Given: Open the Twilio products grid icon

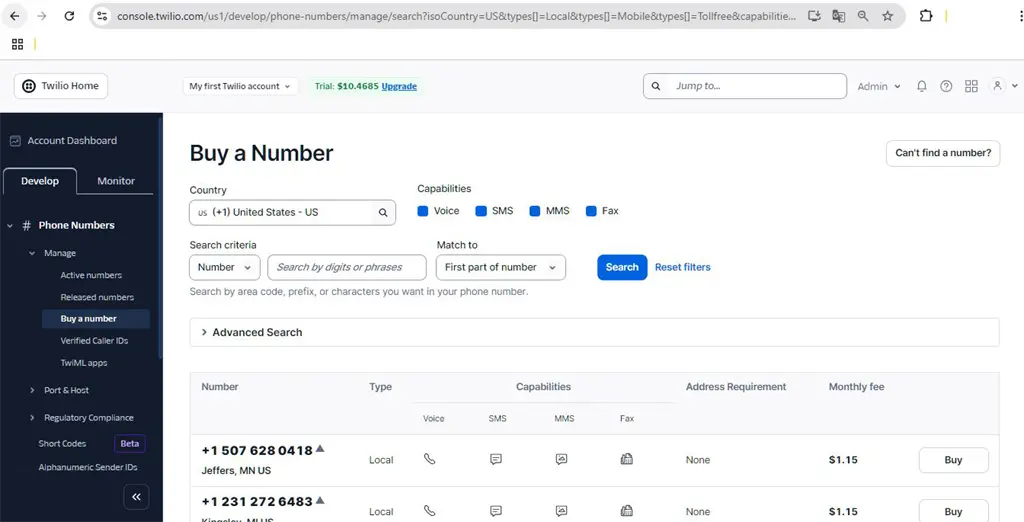Looking at the screenshot, I should (971, 86).
